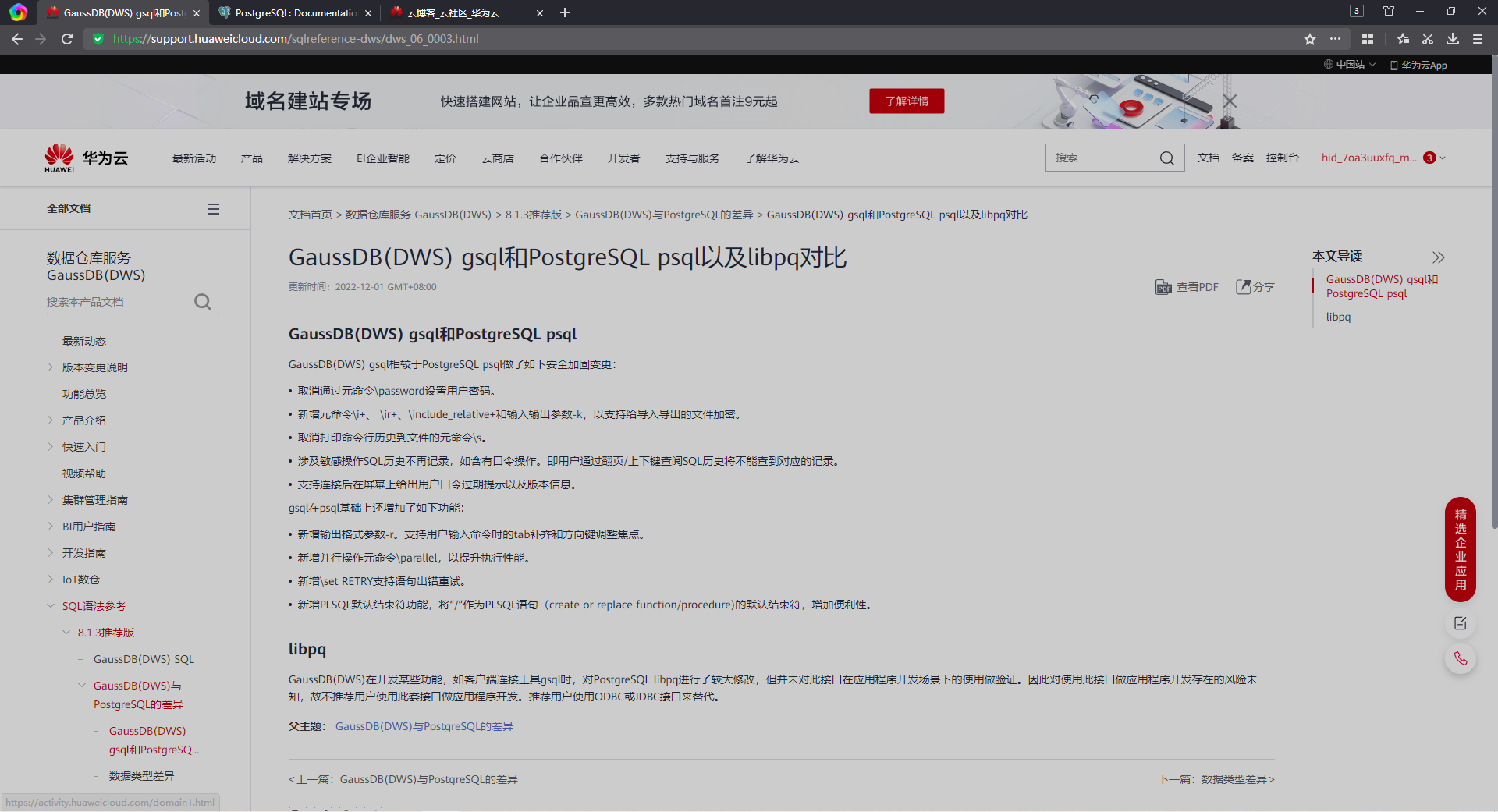Open the 精选企业应用 floating button
The width and height of the screenshot is (1498, 812).
click(x=1461, y=549)
